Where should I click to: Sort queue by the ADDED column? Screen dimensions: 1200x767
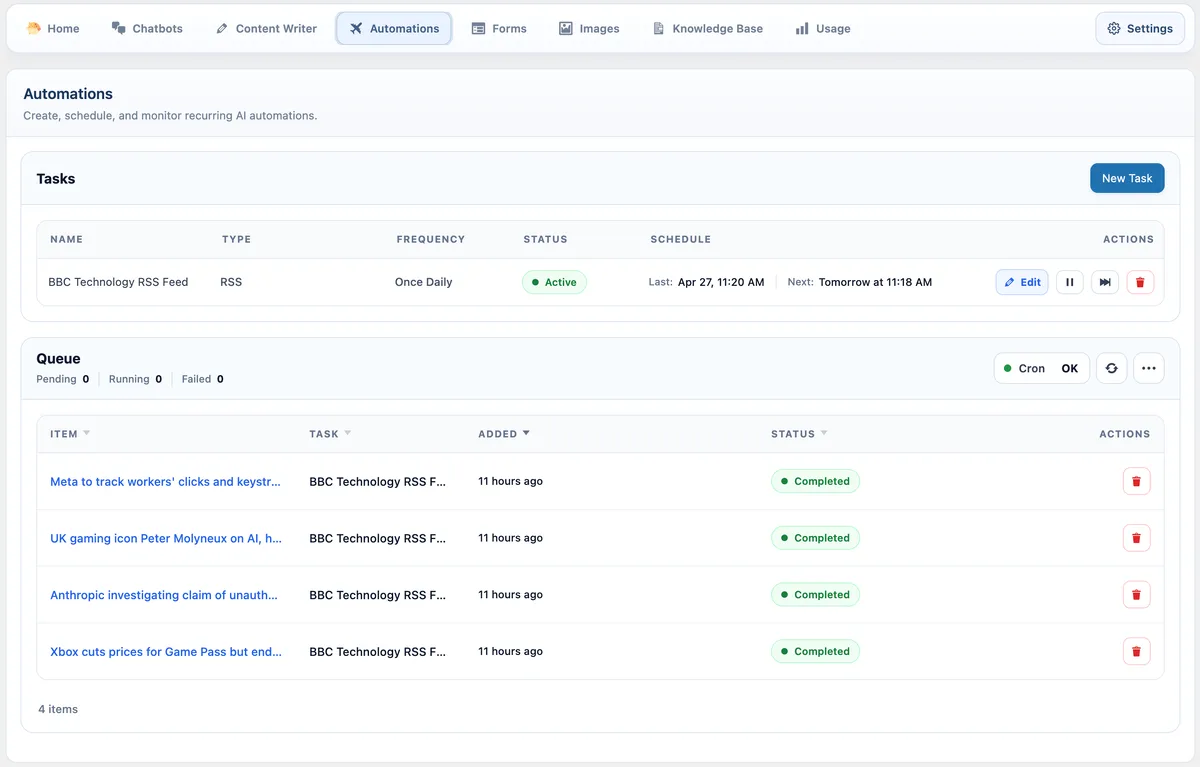coord(504,434)
